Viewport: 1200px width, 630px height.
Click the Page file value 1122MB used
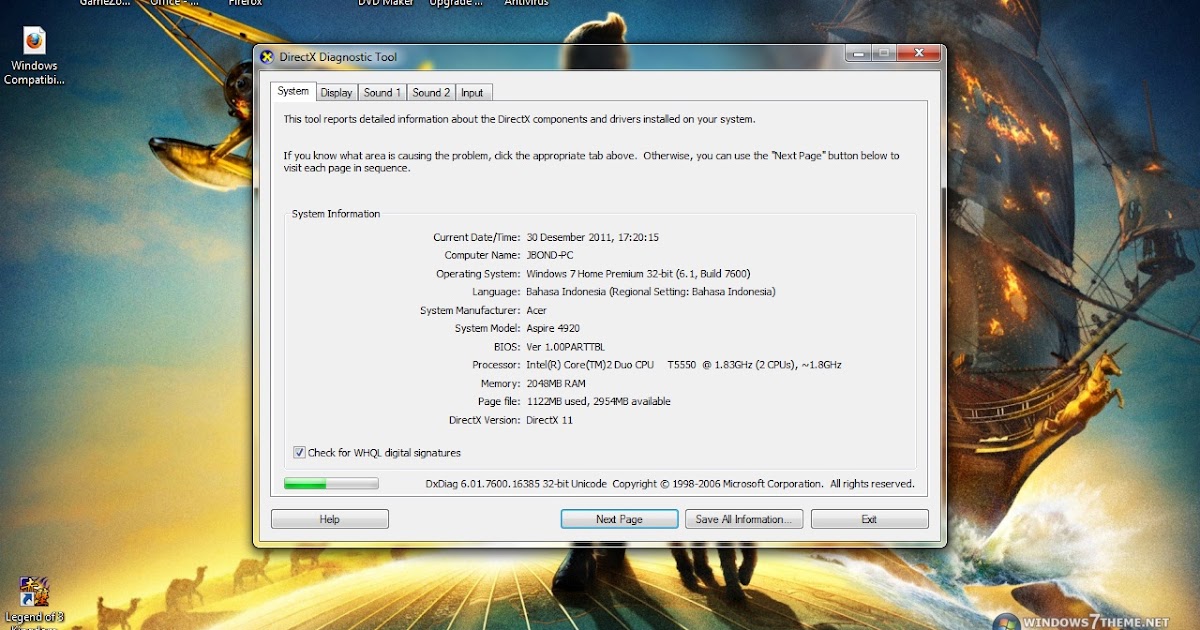point(598,401)
